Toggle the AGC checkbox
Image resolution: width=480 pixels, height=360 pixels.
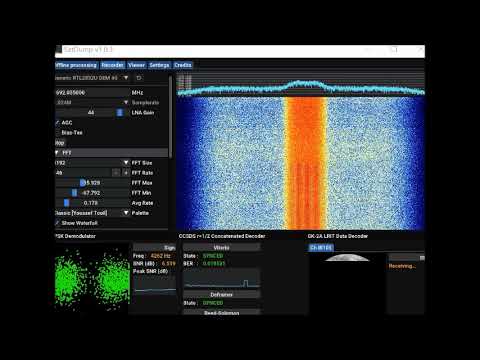coord(58,123)
